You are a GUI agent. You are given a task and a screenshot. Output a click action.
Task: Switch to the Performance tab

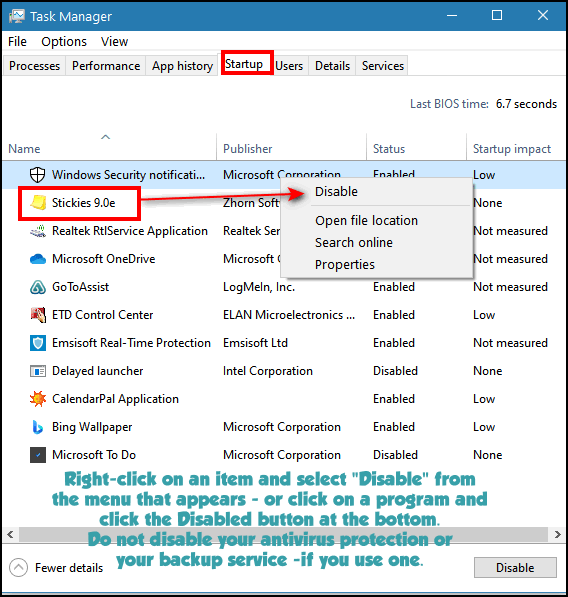(106, 66)
